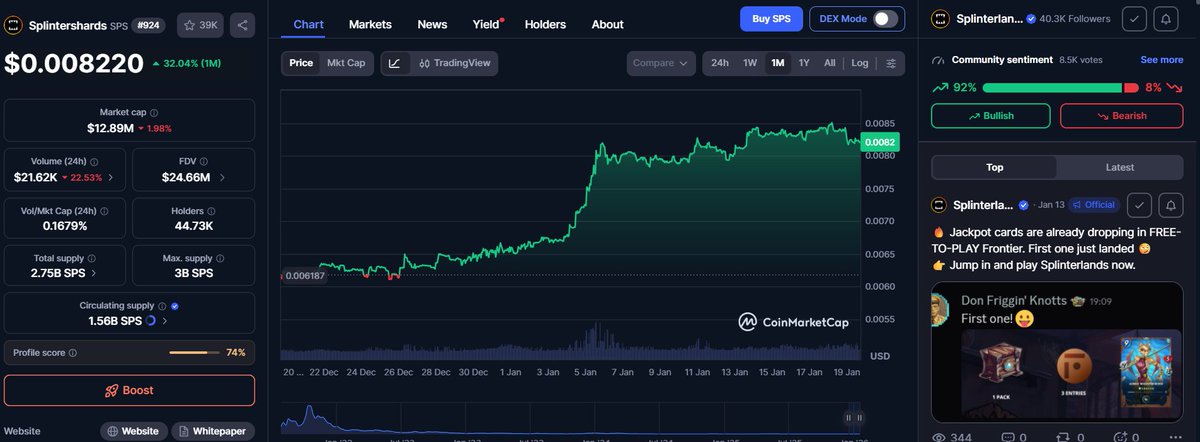Click the views eye icon showing 344

coord(939,437)
